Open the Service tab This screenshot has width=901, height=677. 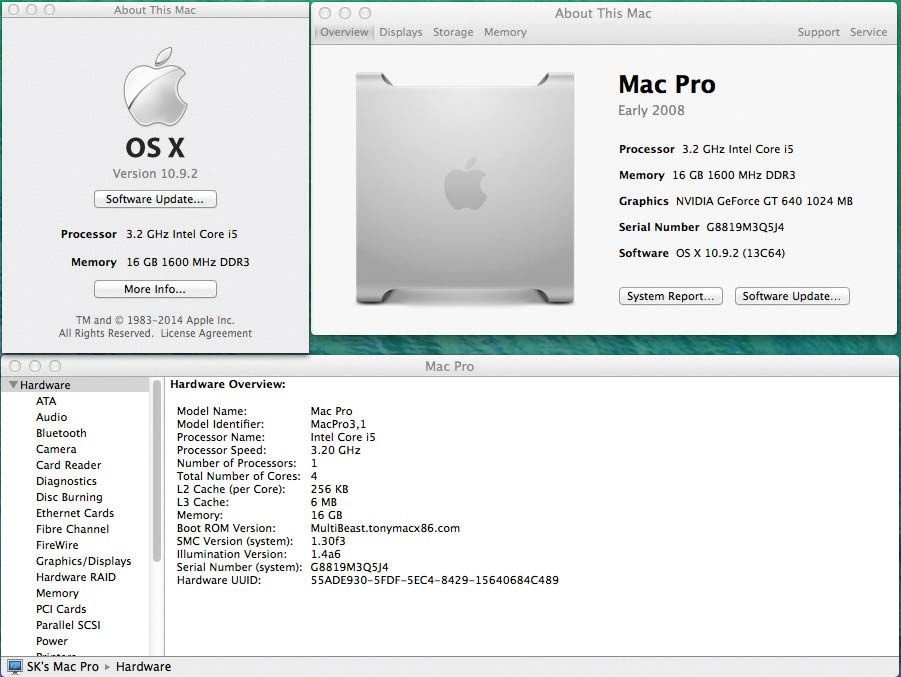click(x=868, y=32)
